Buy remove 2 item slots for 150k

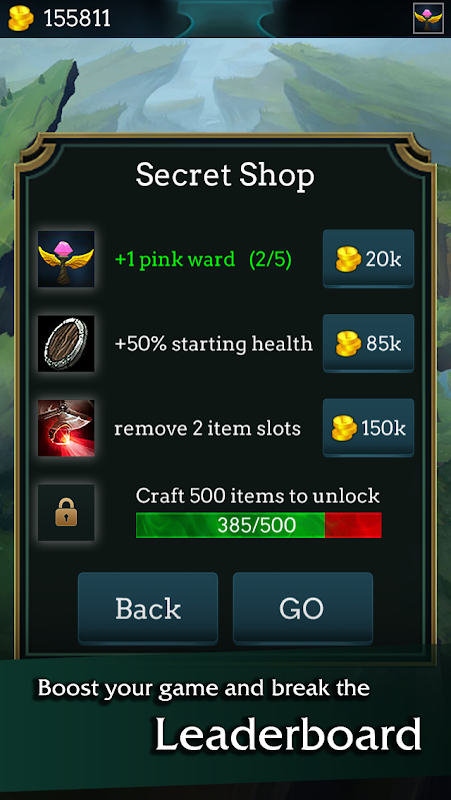(x=368, y=428)
